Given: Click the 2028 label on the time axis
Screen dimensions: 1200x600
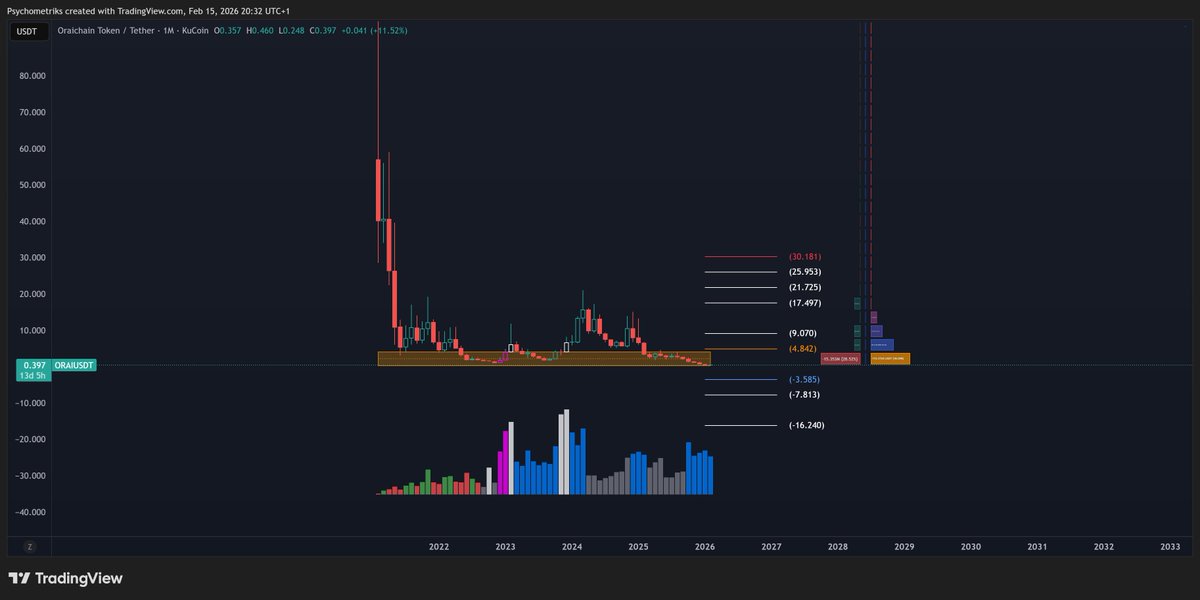Looking at the screenshot, I should click(838, 547).
